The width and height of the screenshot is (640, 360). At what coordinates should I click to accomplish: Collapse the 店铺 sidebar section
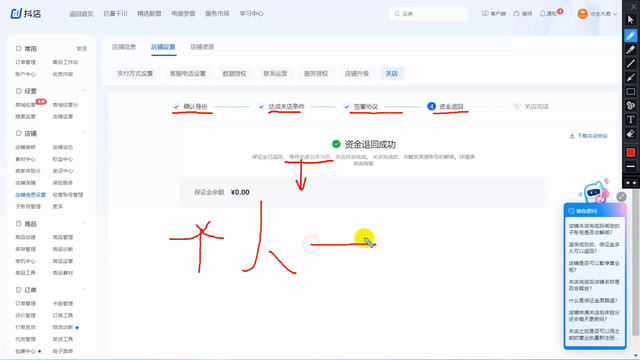pos(83,133)
